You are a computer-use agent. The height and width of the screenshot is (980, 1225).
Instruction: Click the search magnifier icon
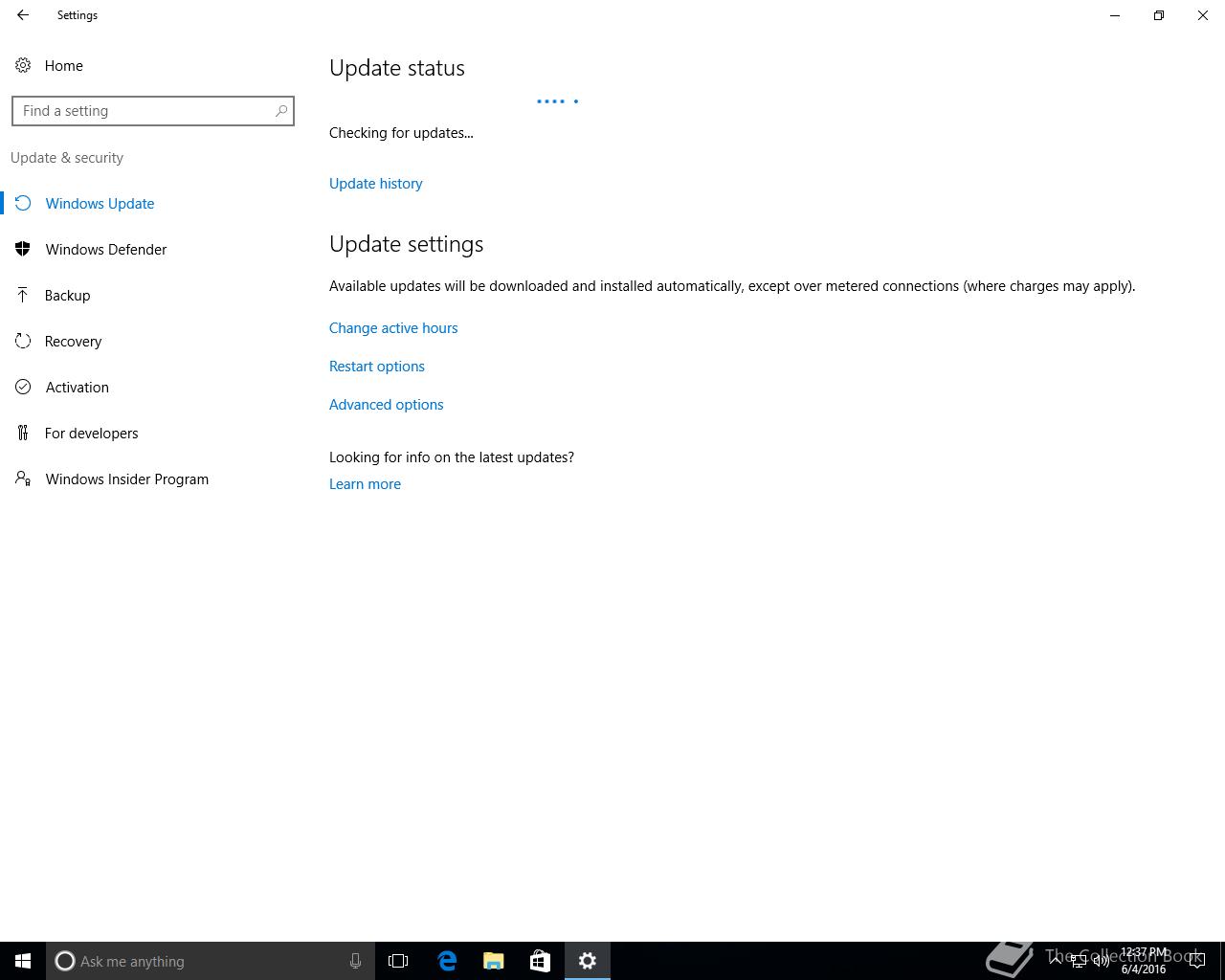point(281,111)
